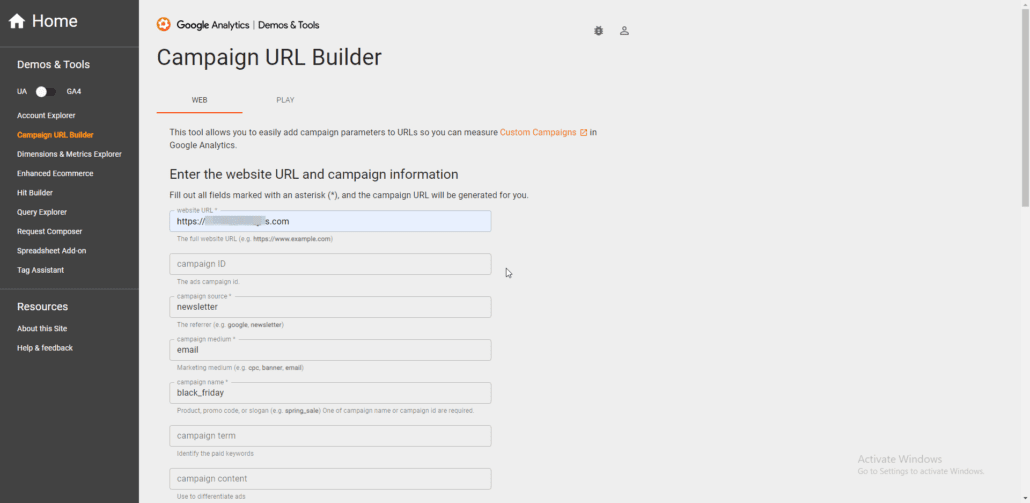Screen dimensions: 1030x503
Task: Click the GA4 label by the switch
Action: [x=74, y=91]
